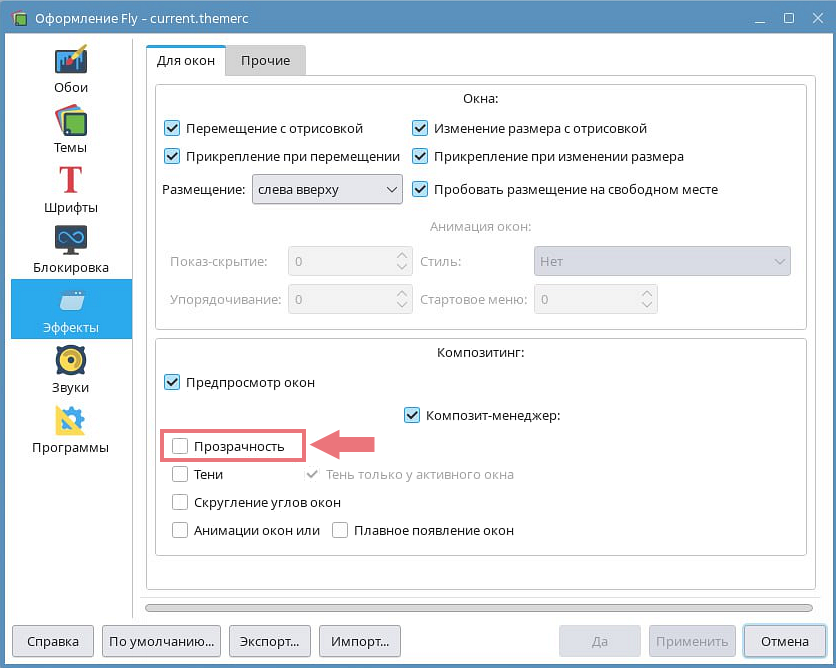The image size is (836, 668).
Task: Open the Шрифты fonts section icon
Action: tap(71, 182)
